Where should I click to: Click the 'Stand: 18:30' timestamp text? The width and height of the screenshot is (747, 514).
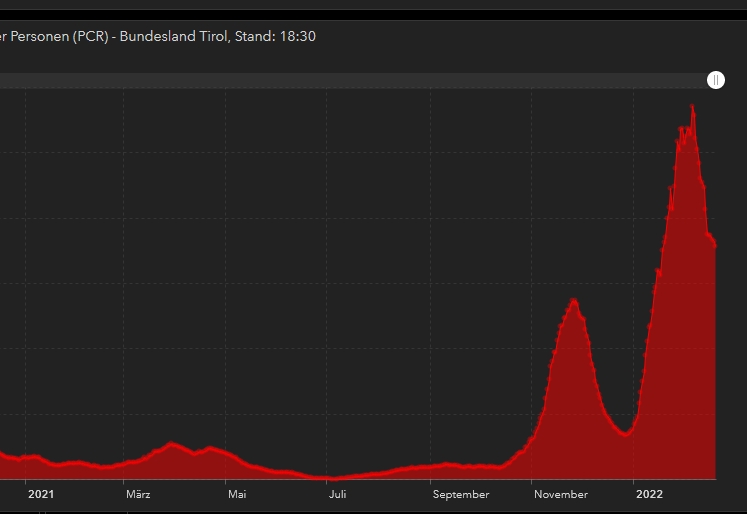[280, 36]
